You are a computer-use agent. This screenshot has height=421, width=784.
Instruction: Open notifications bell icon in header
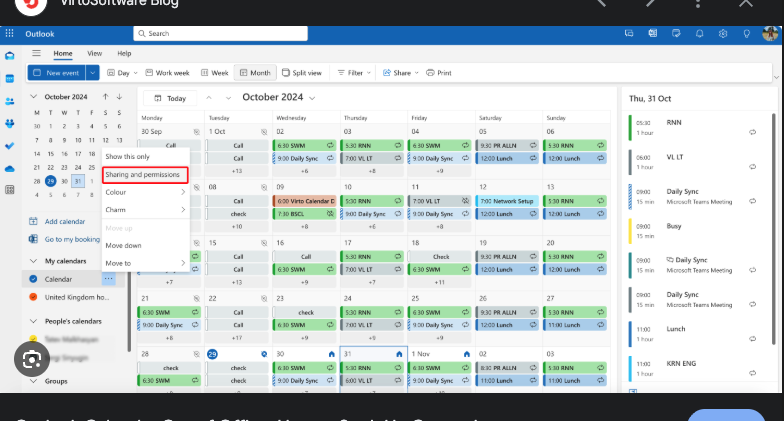(x=700, y=34)
